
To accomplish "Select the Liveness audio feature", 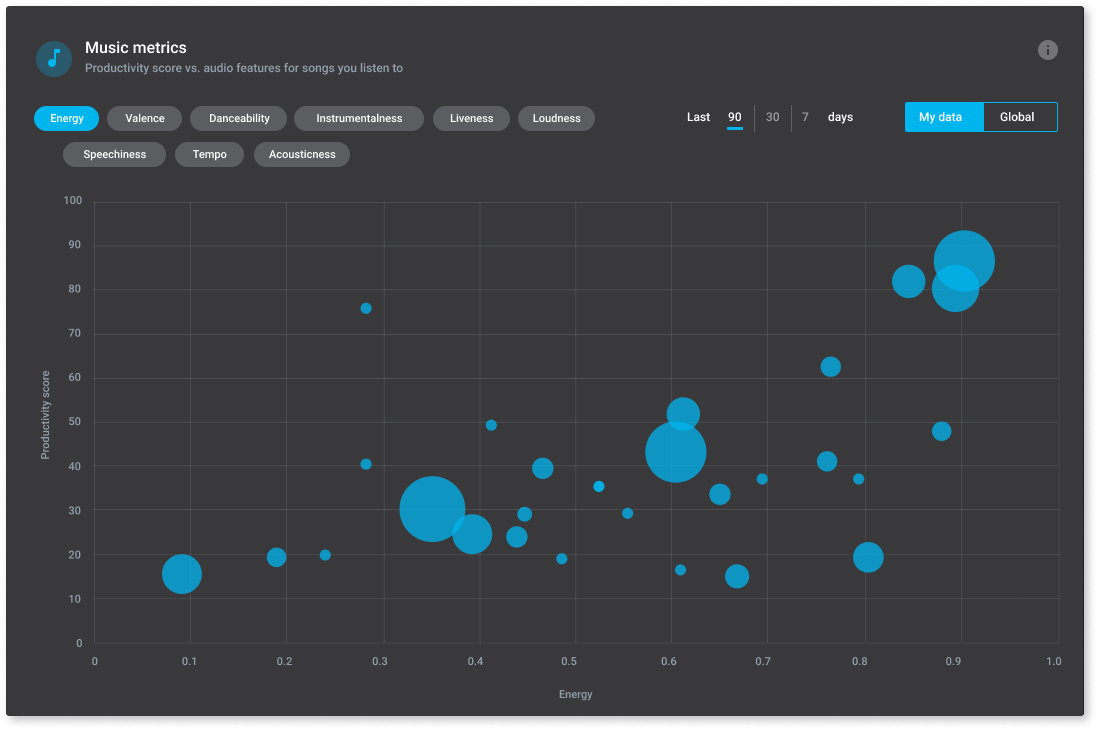I will coord(471,118).
